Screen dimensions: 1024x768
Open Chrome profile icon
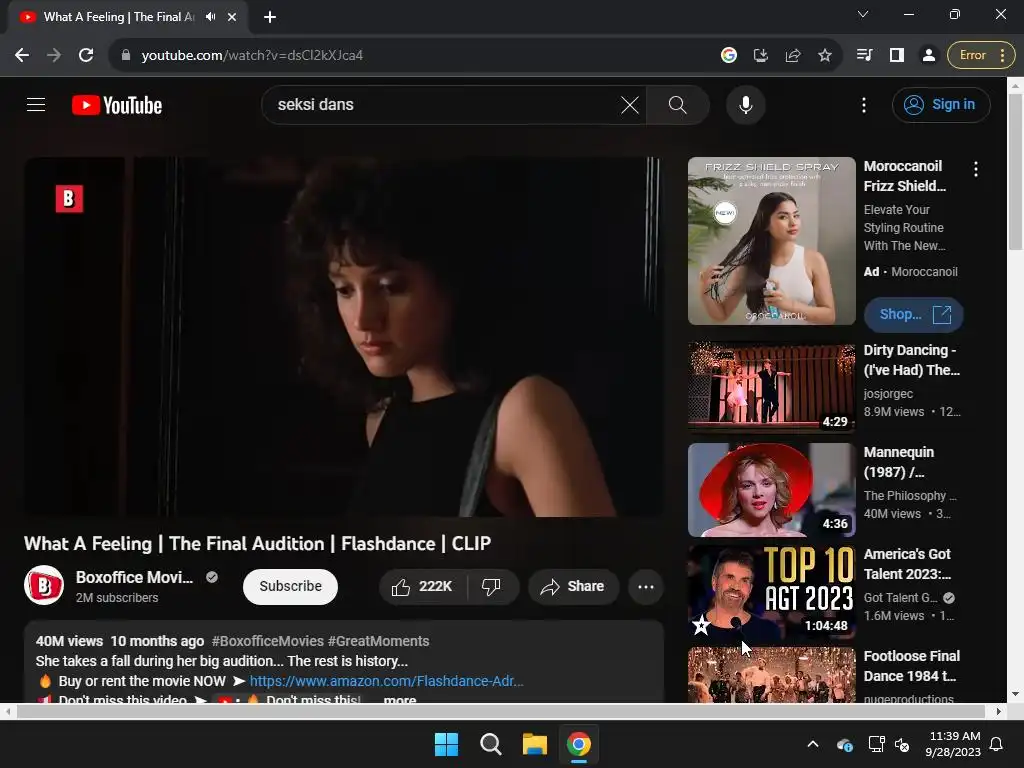(x=929, y=56)
